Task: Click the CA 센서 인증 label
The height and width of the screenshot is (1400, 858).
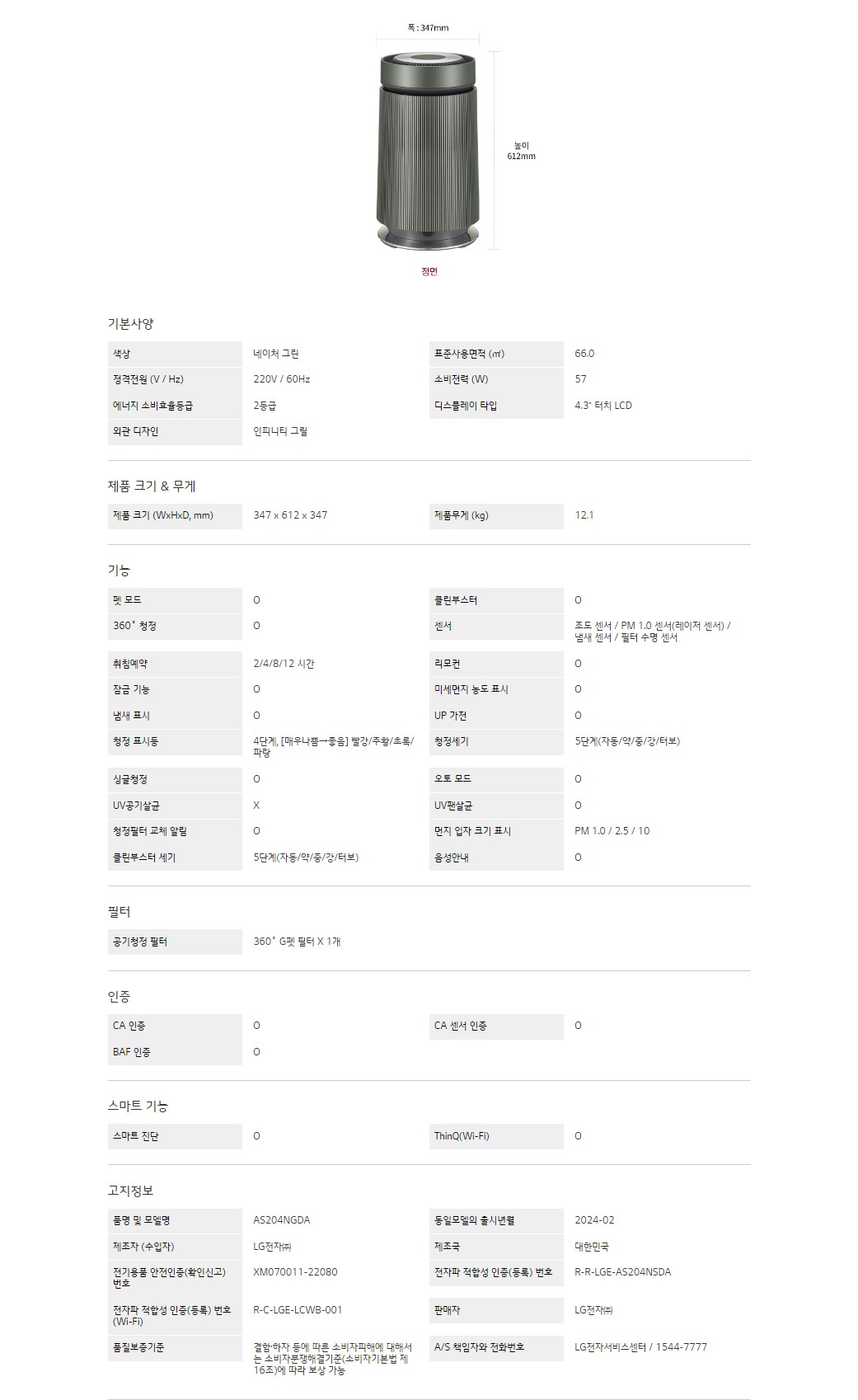Action: click(x=461, y=1026)
